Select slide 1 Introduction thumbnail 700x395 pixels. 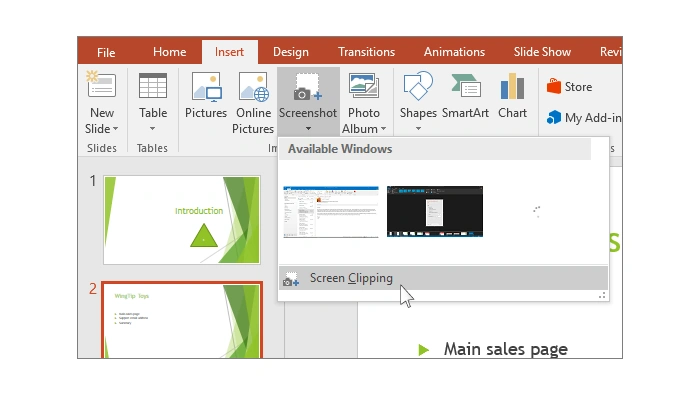182,220
